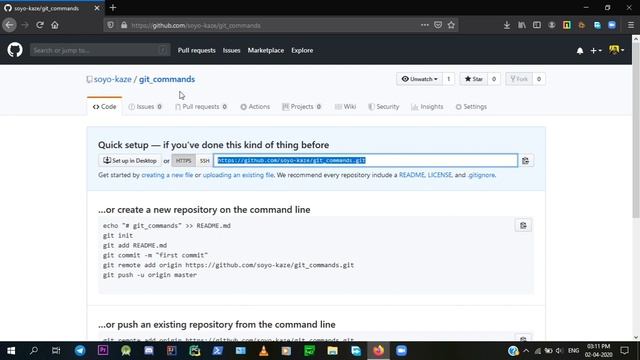640x360 pixels.
Task: Open page actions three-dots menu
Action: coord(424,25)
